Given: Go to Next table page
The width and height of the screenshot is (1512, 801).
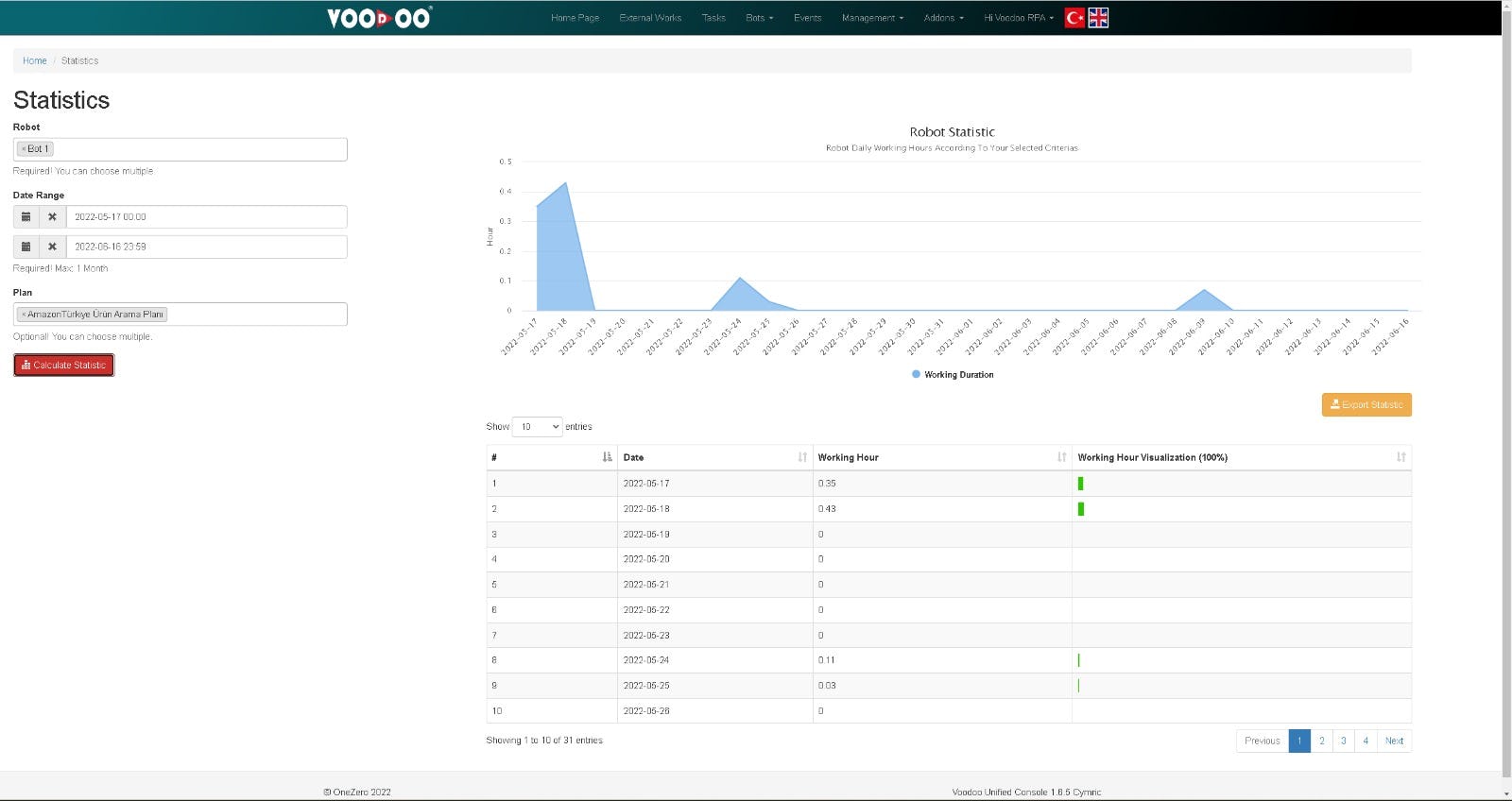Looking at the screenshot, I should tap(1394, 741).
